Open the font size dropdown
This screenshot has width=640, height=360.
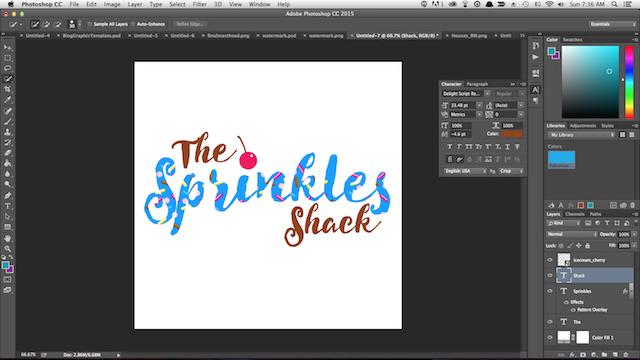point(479,105)
